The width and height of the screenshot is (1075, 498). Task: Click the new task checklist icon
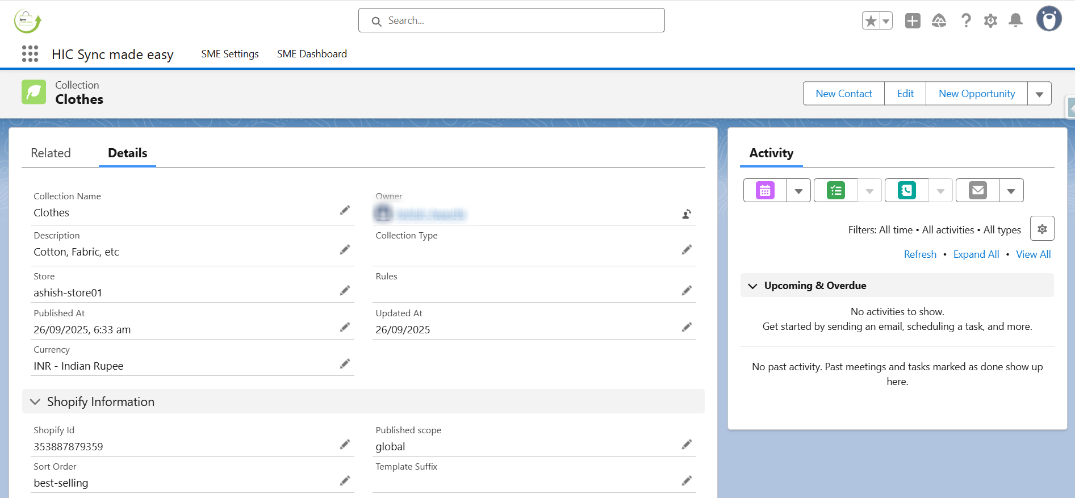click(836, 190)
